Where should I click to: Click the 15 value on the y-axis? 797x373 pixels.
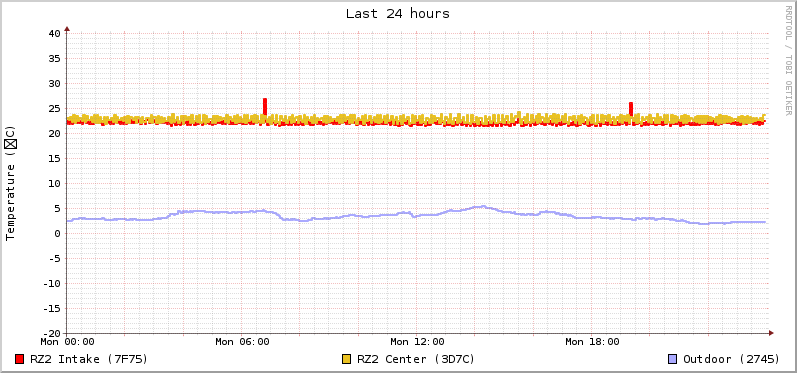click(55, 159)
